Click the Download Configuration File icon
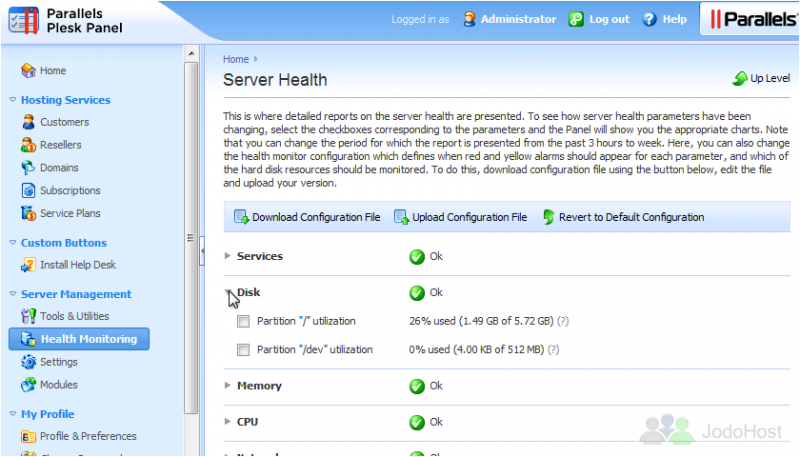 coord(241,217)
